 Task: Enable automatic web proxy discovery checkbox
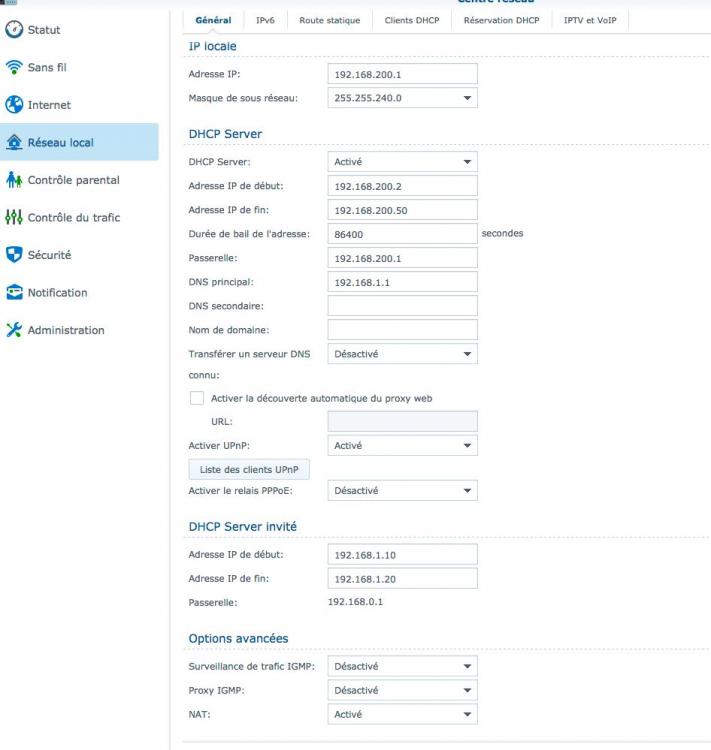tap(197, 398)
